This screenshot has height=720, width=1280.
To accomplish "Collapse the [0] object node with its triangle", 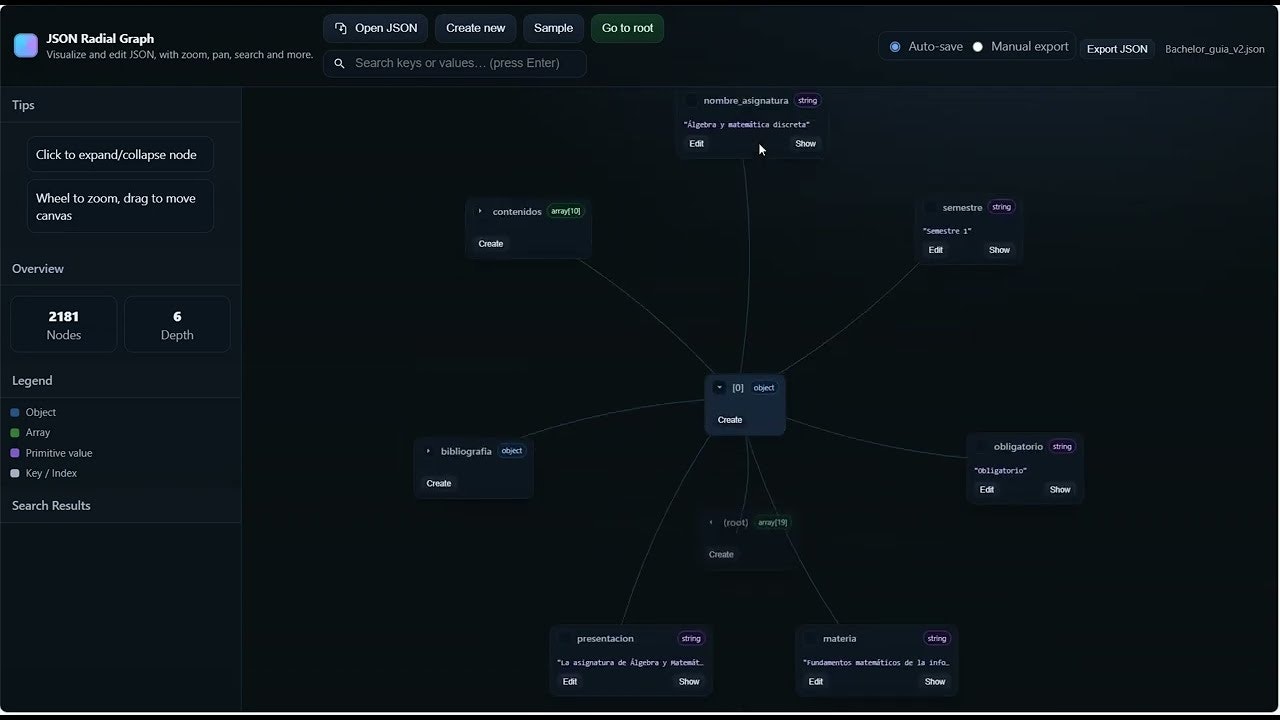I will (719, 387).
